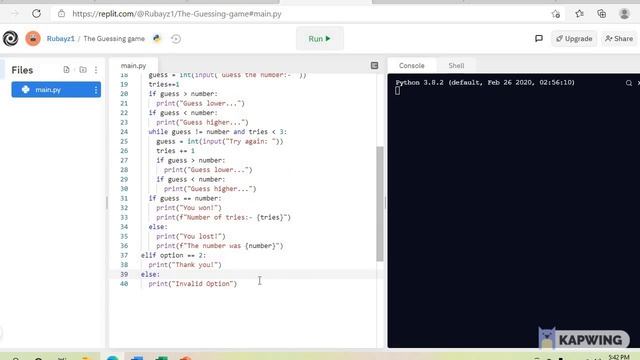
Task: Open the version history icon
Action: pyautogui.click(x=176, y=39)
